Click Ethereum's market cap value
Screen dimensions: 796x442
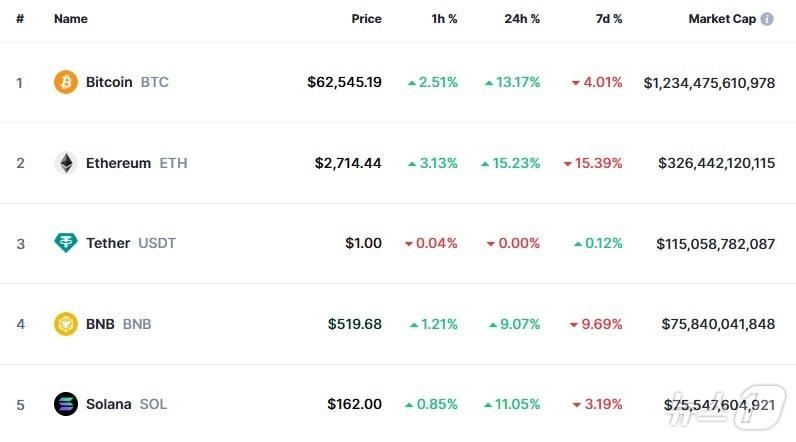click(x=716, y=163)
